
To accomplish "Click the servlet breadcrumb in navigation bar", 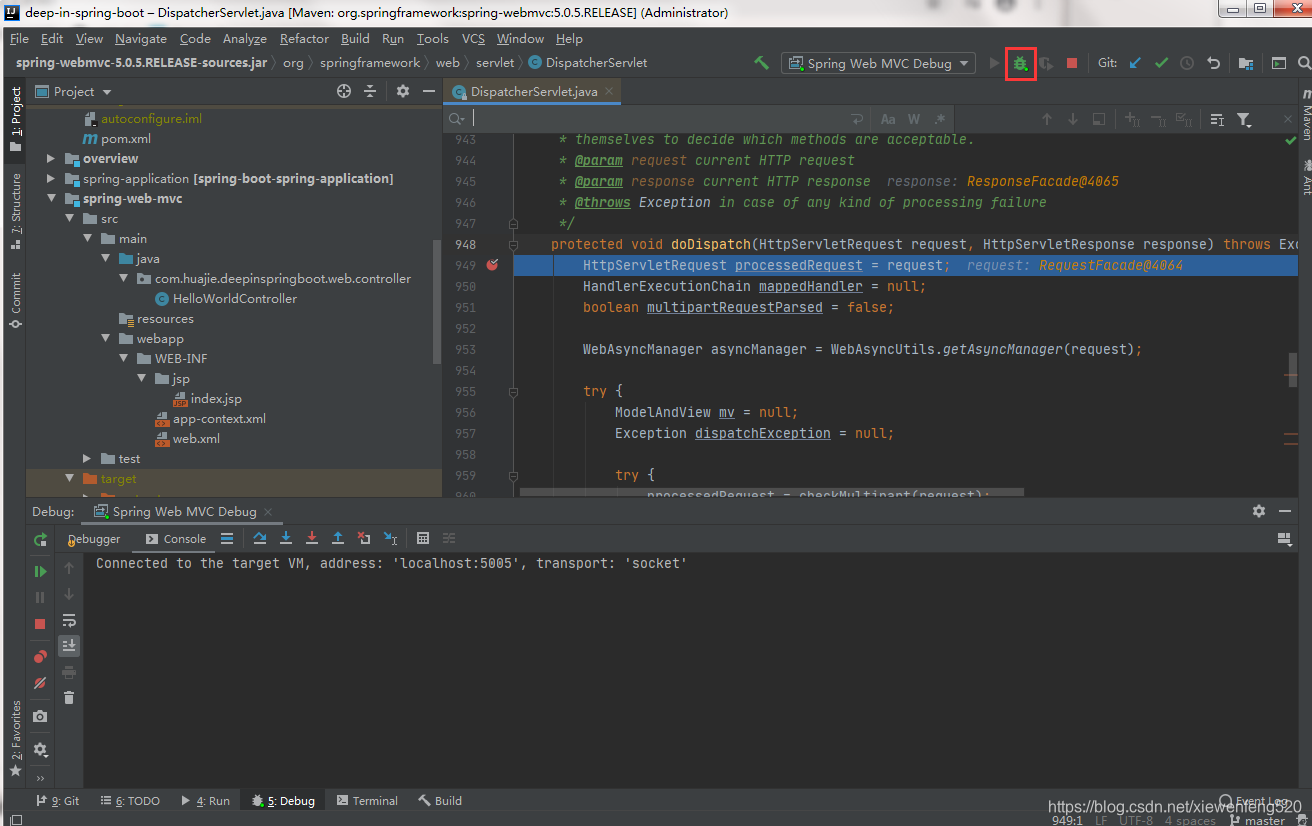I will pyautogui.click(x=495, y=62).
